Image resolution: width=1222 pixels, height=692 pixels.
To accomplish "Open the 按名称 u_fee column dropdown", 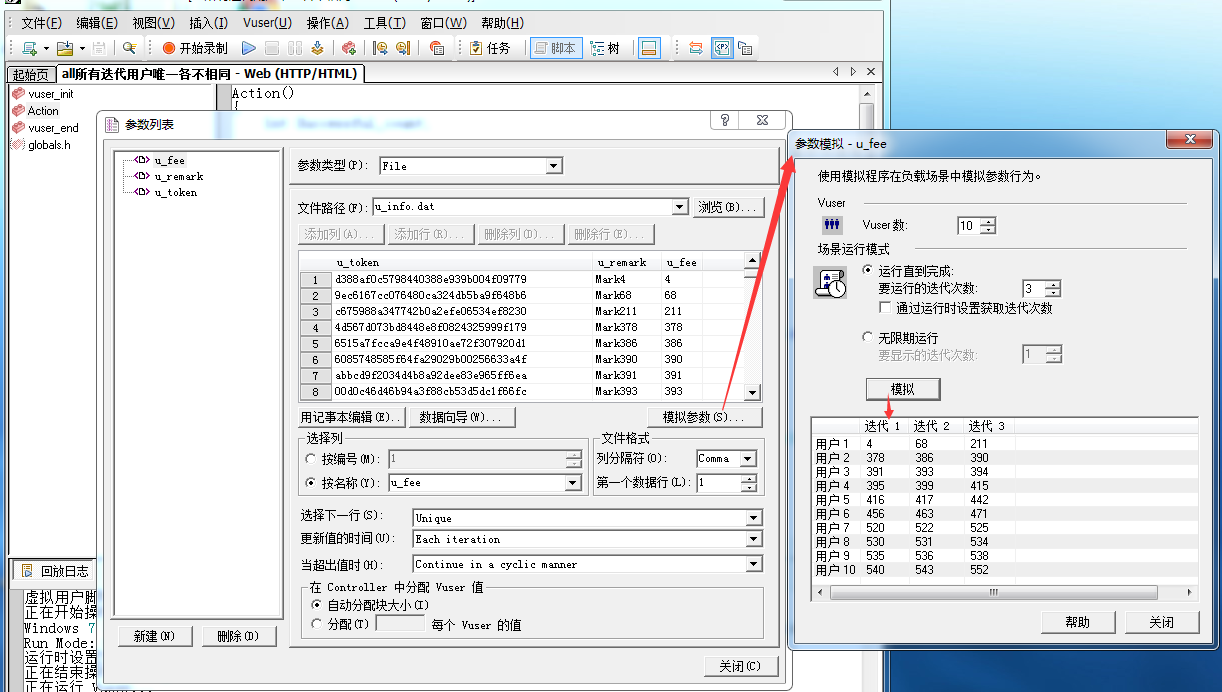I will [x=573, y=483].
